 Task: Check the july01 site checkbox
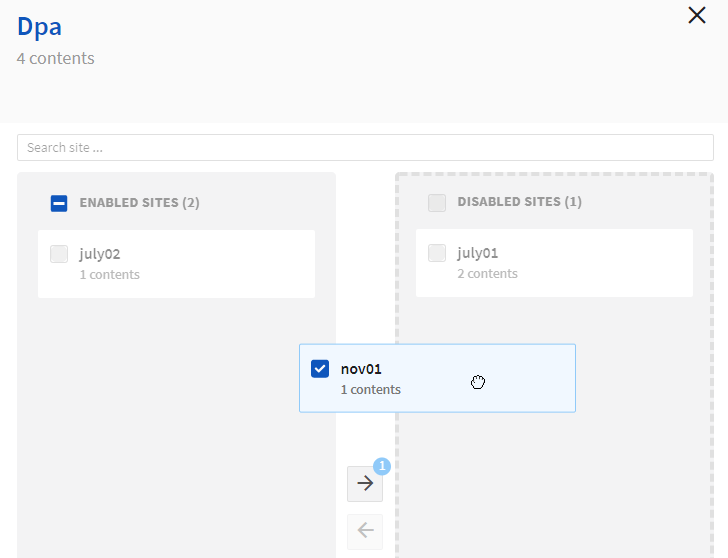coord(437,253)
